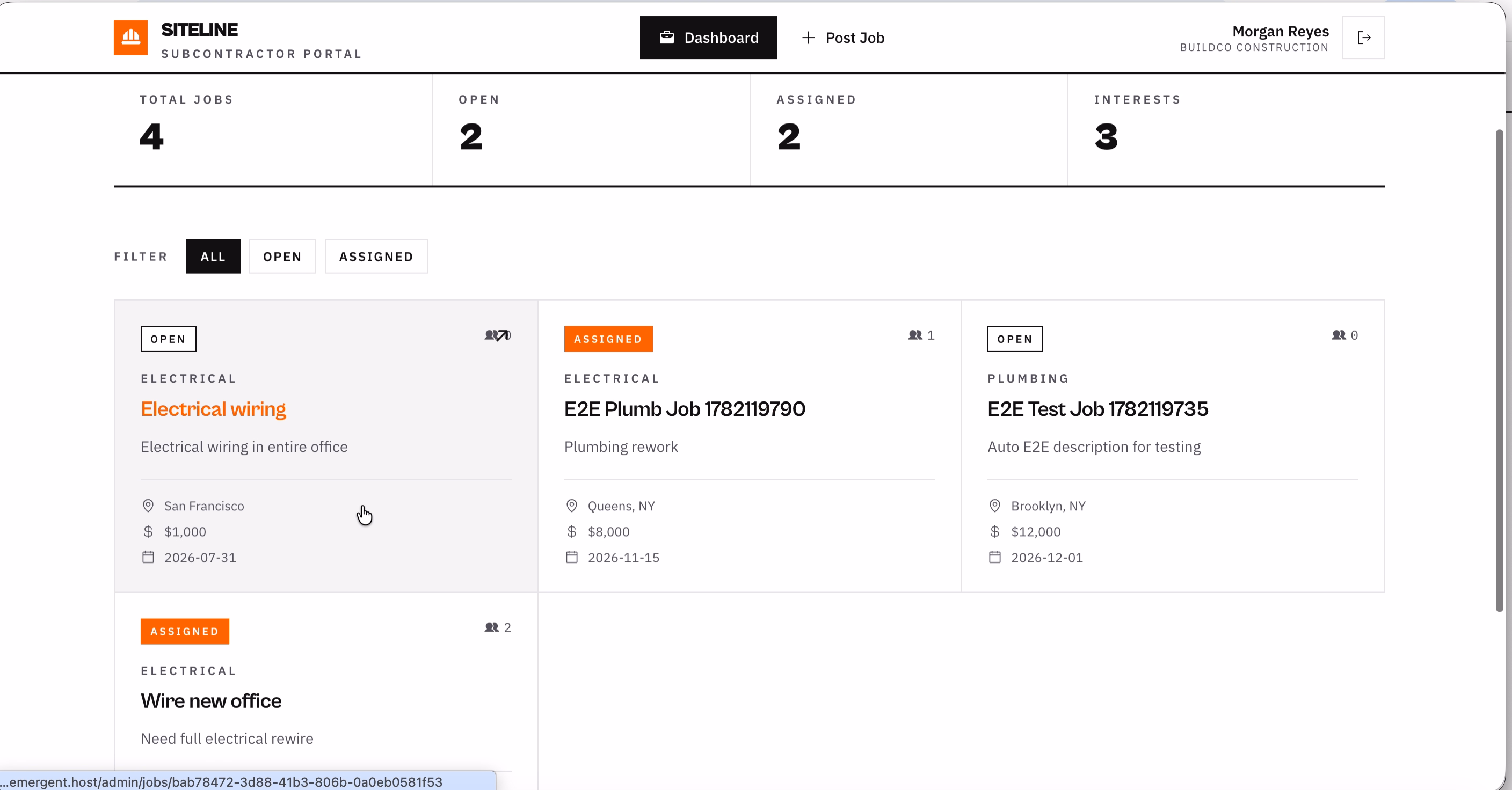This screenshot has height=790, width=1512.
Task: Click OPEN badge on Electrical wiring card
Action: (x=169, y=339)
